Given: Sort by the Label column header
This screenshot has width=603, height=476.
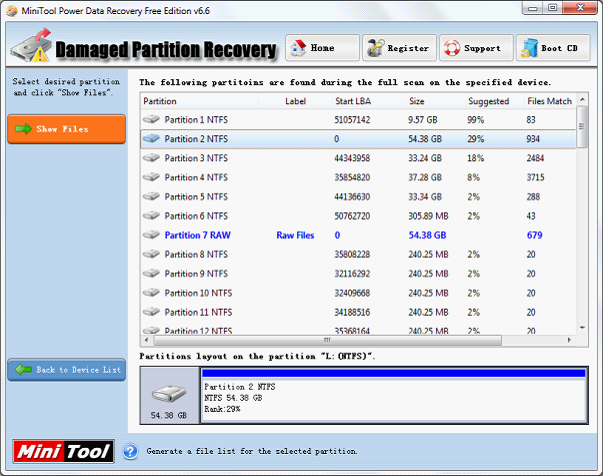Looking at the screenshot, I should (295, 101).
